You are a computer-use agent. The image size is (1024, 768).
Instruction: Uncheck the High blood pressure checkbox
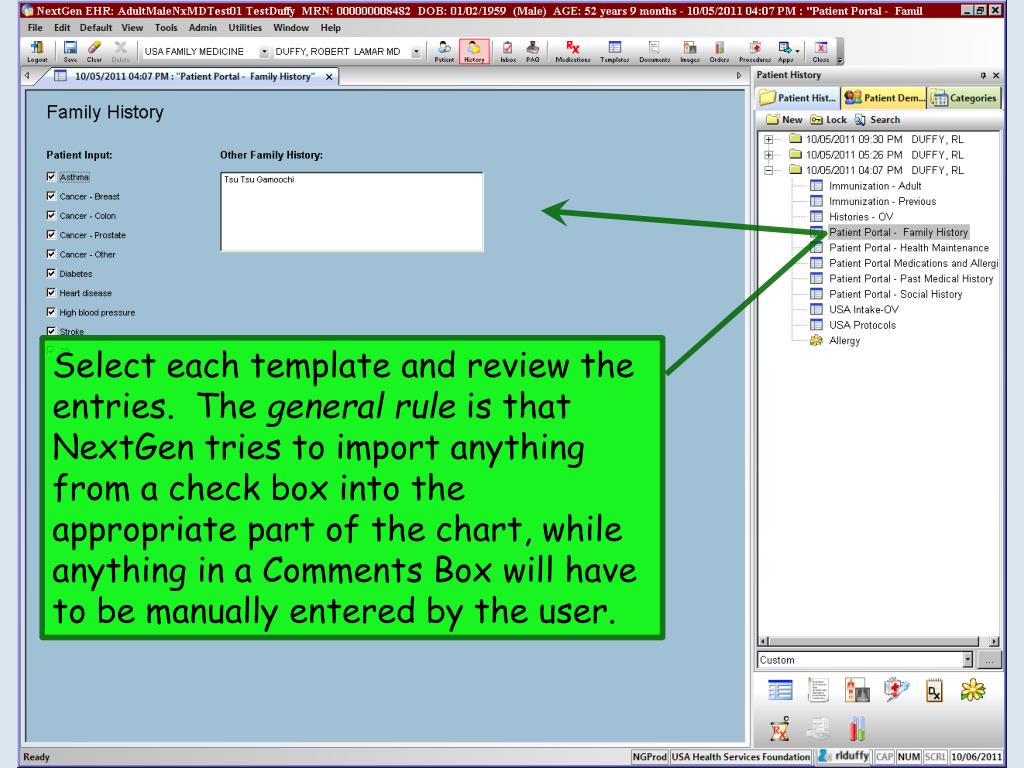tap(51, 312)
